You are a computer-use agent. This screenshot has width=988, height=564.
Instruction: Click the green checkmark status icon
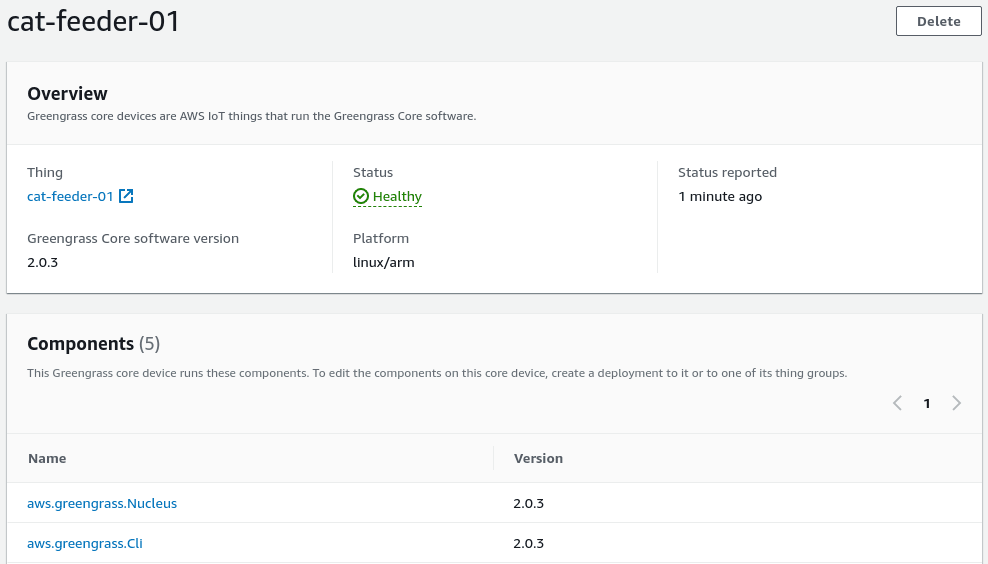click(x=361, y=197)
